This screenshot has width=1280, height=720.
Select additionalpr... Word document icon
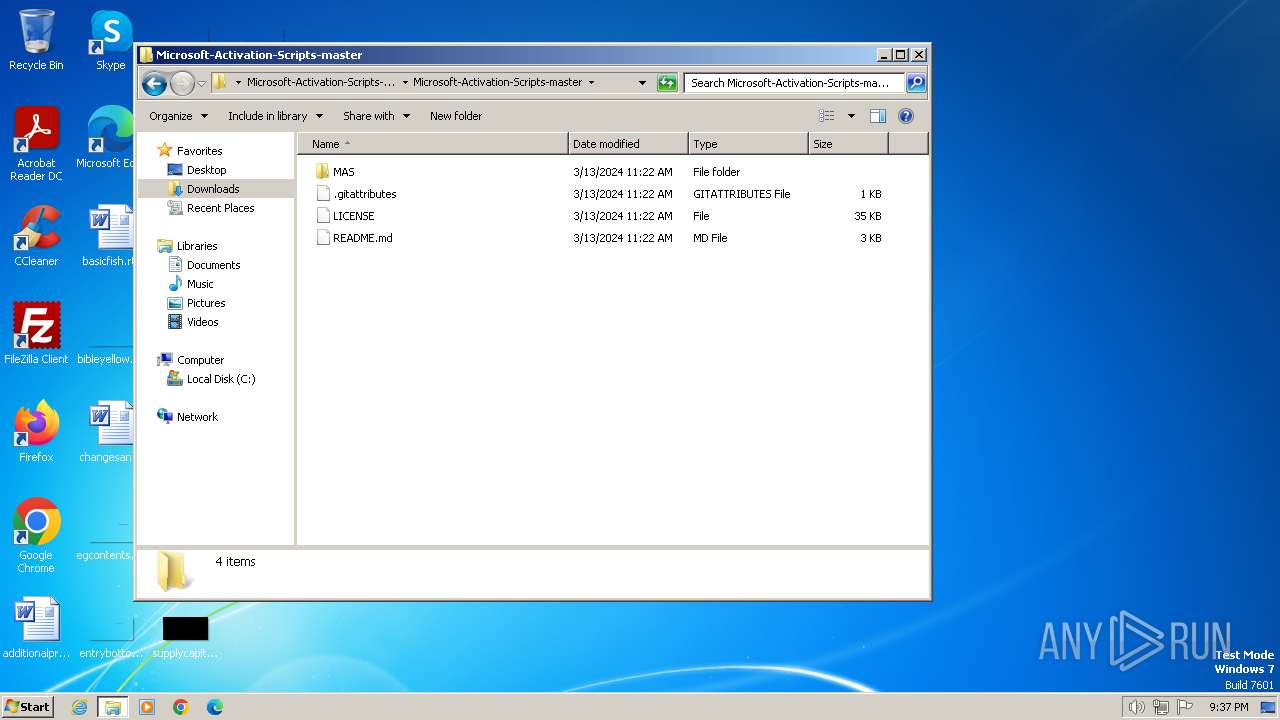[x=36, y=628]
